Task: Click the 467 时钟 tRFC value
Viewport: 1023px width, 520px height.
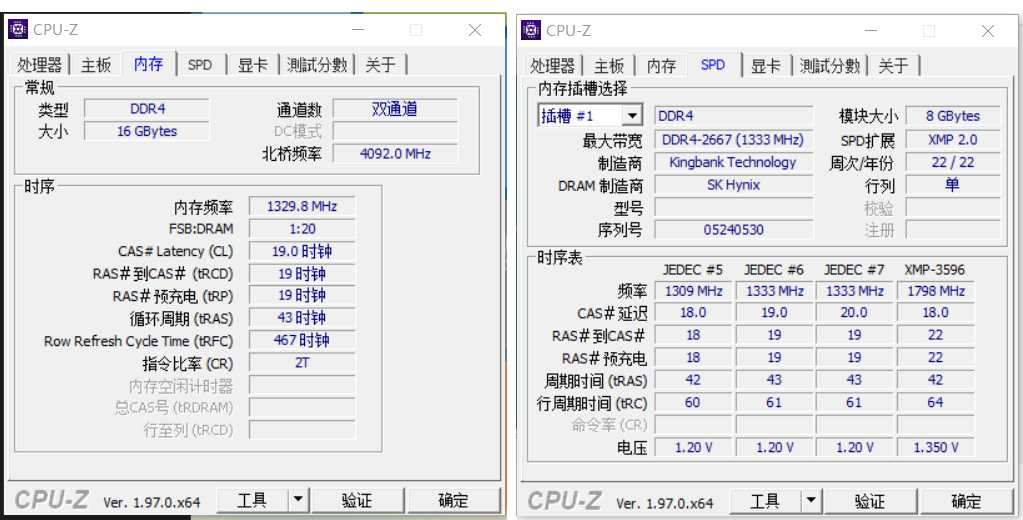Action: (302, 340)
